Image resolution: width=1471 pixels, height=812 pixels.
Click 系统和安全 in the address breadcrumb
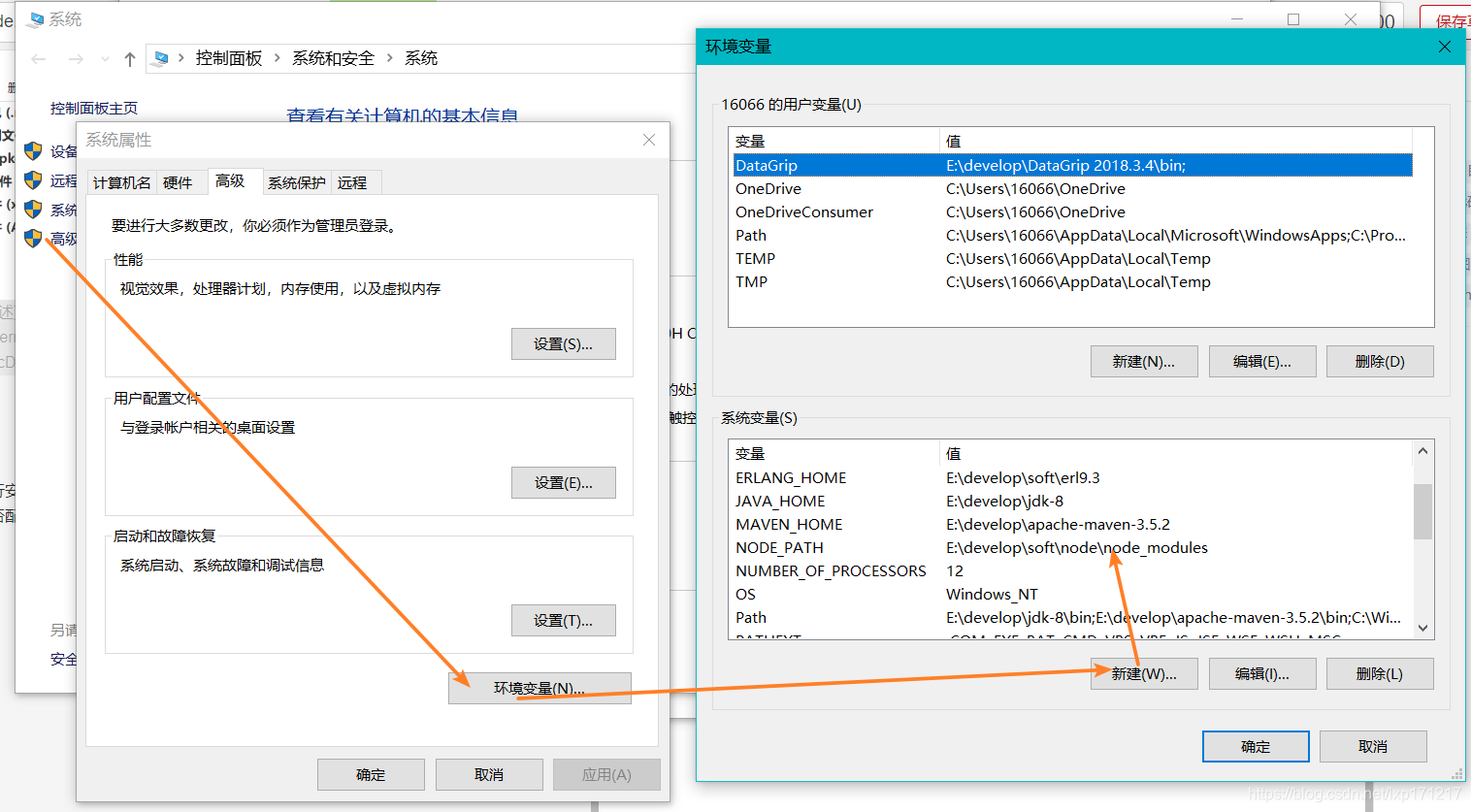pos(333,58)
